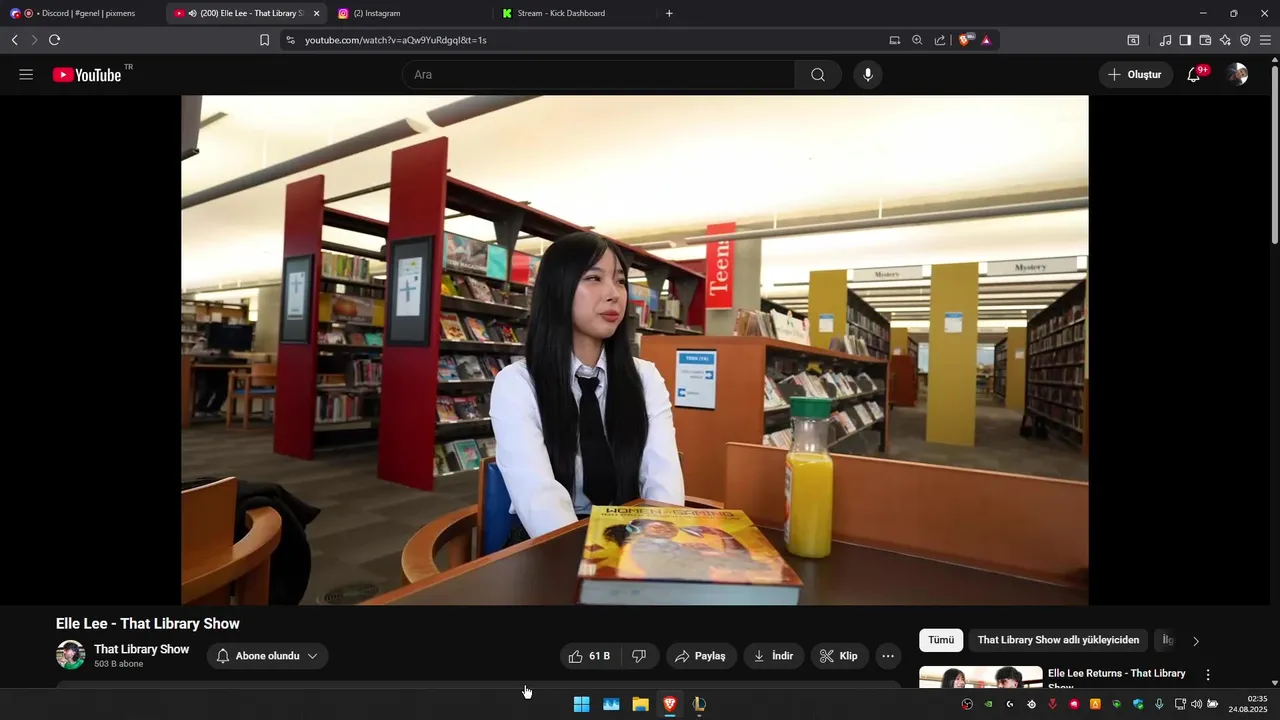
Task: Open the OBS icon in system tray
Action: (x=968, y=704)
